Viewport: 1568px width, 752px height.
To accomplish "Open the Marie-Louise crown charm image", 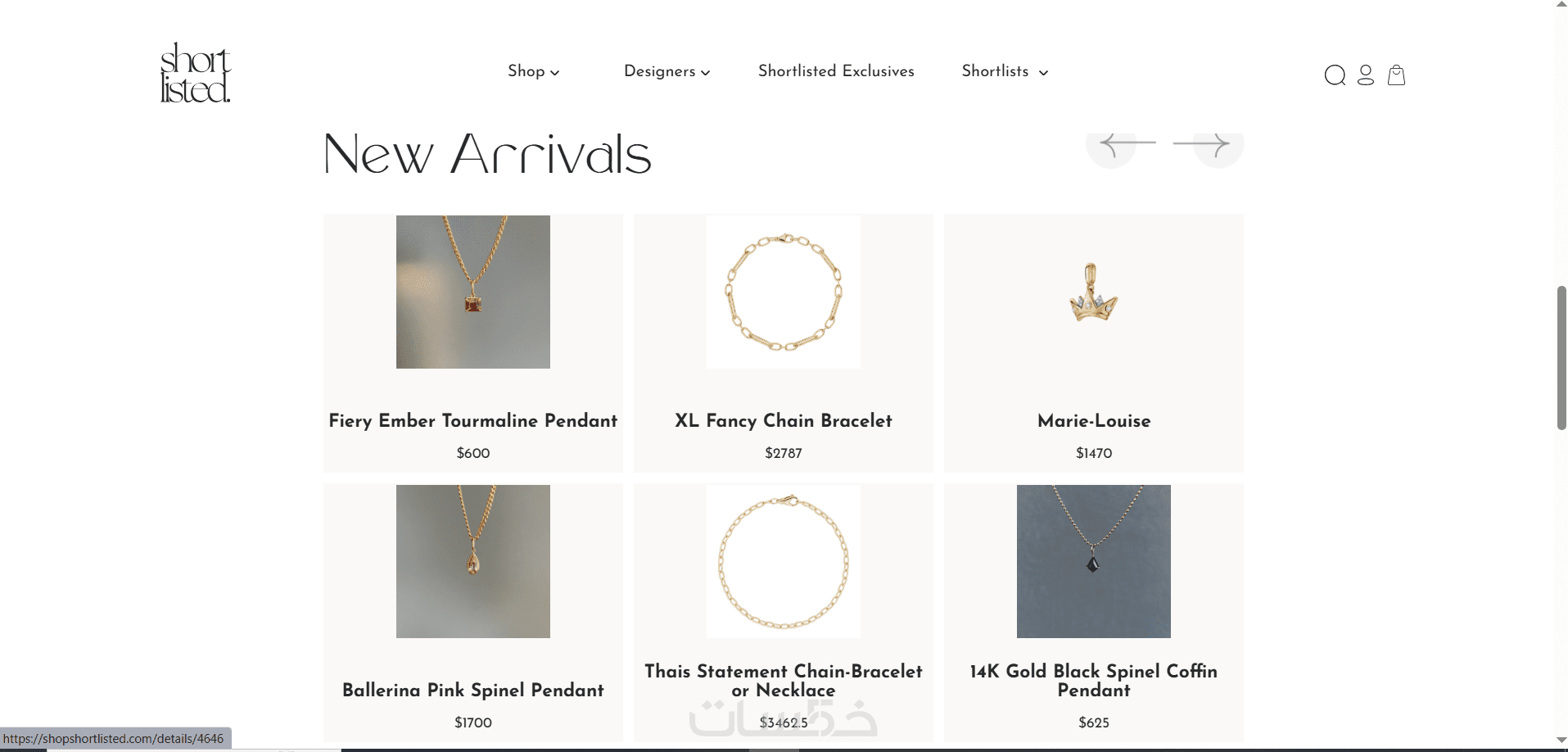I will coord(1094,292).
